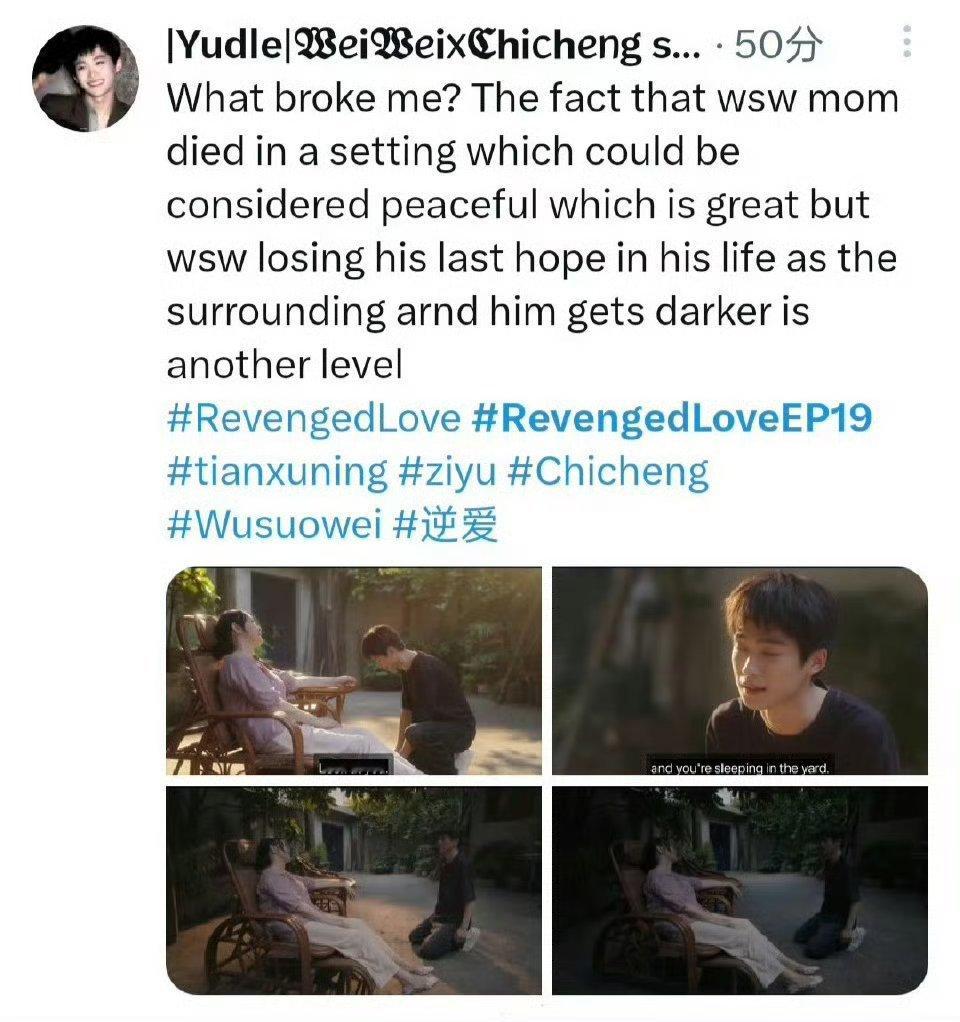This screenshot has width=960, height=1022.
Task: Open the #逆爱 hashtag
Action: click(446, 524)
